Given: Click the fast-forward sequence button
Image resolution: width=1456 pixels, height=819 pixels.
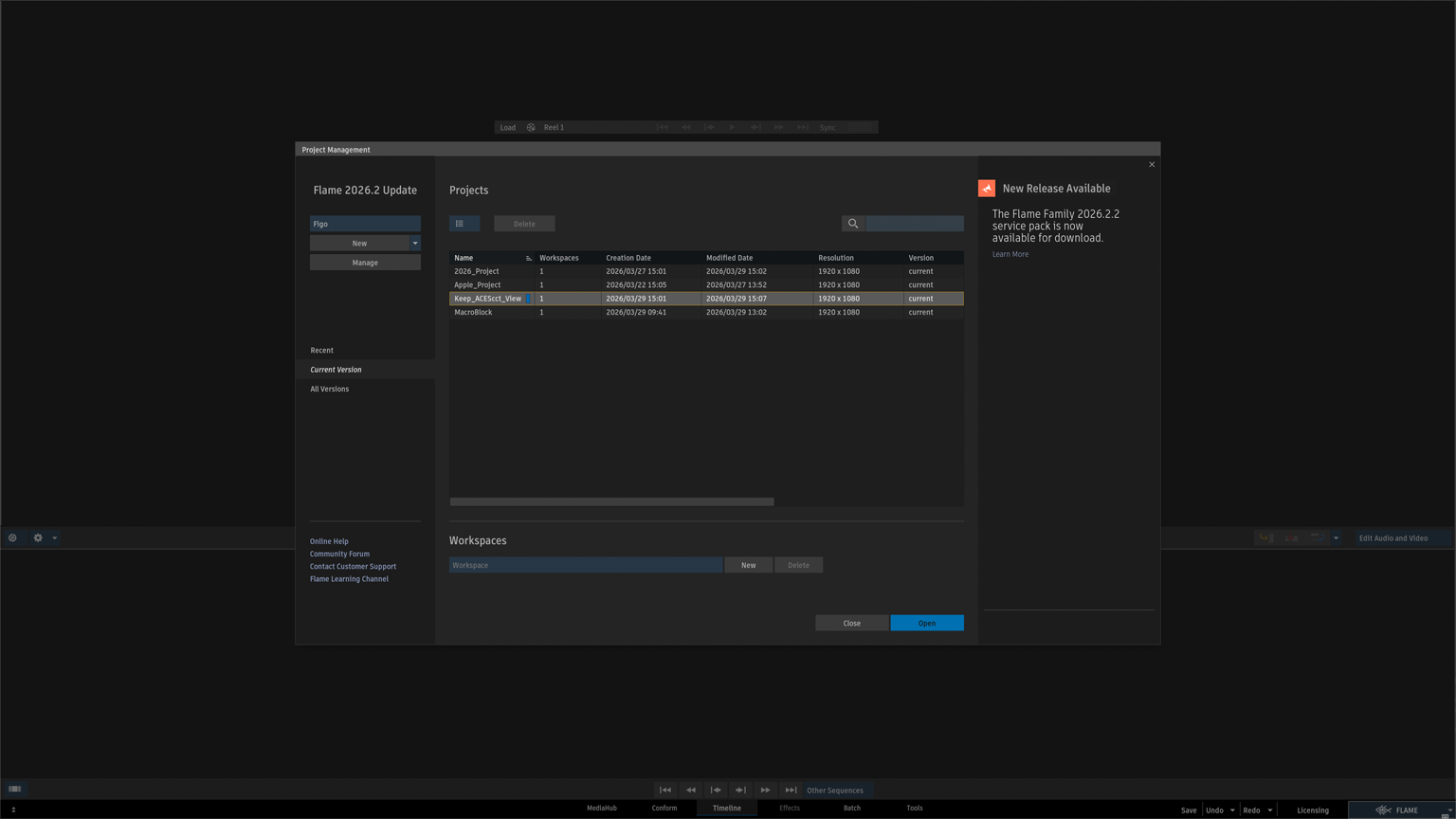Looking at the screenshot, I should [x=766, y=790].
